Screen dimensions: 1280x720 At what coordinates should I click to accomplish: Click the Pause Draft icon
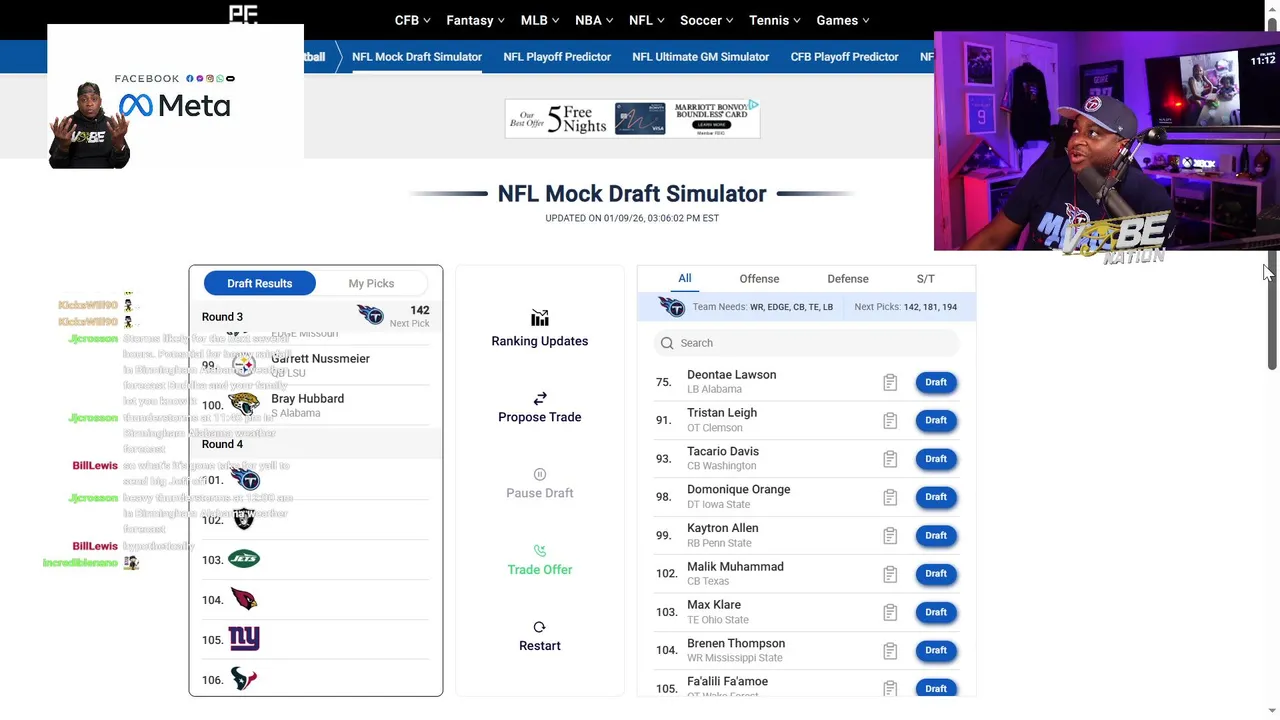540,474
